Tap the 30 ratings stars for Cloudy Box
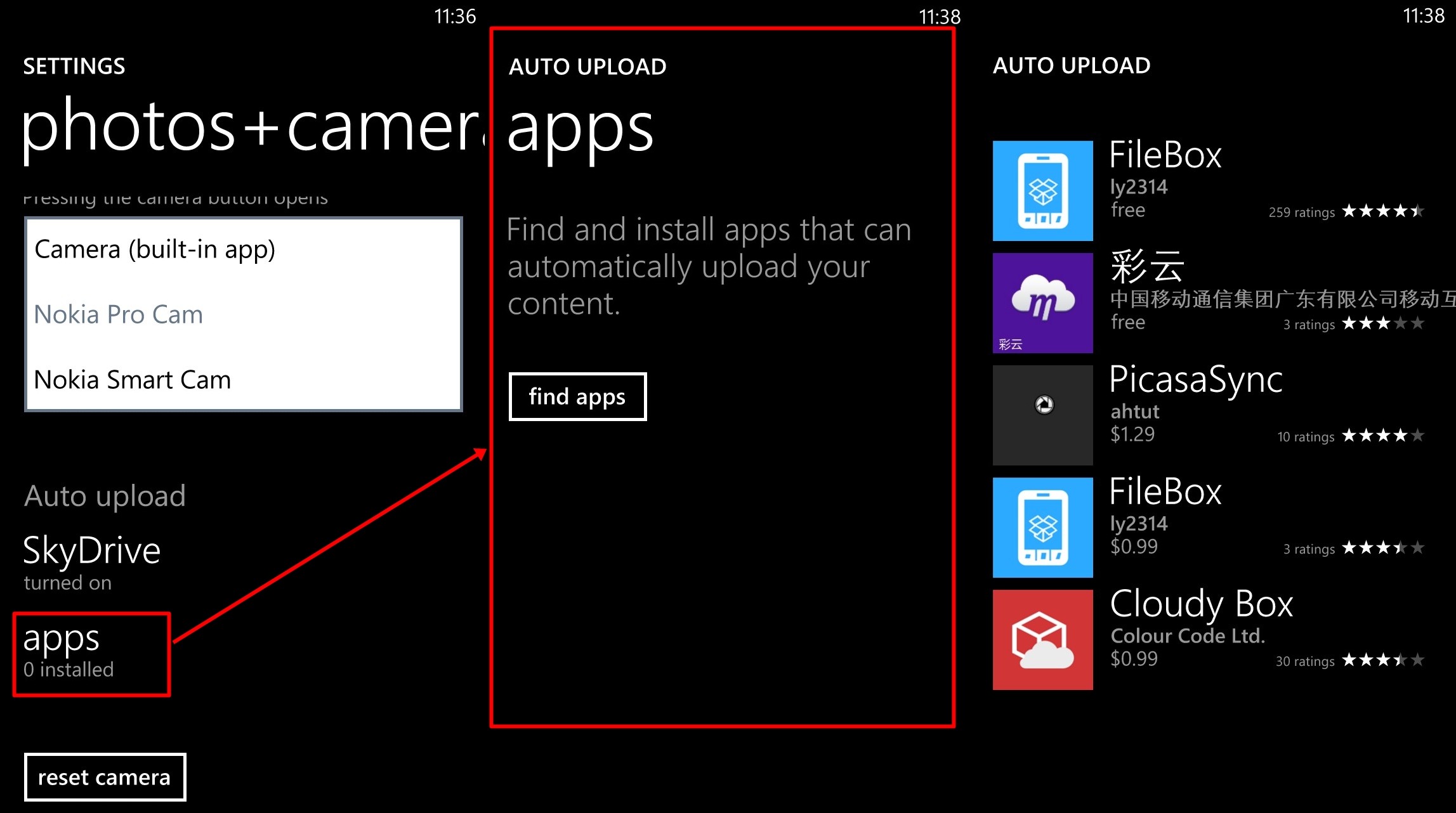The height and width of the screenshot is (813, 1456). tap(1384, 660)
